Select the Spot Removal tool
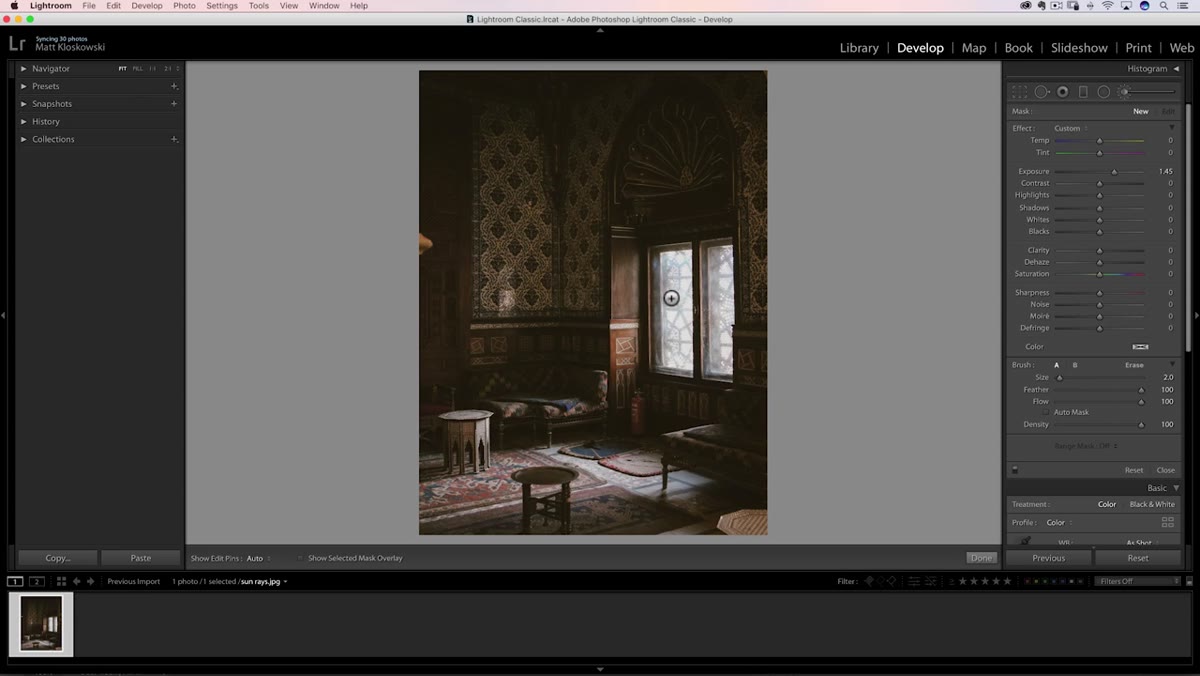The image size is (1200, 676). point(1041,91)
